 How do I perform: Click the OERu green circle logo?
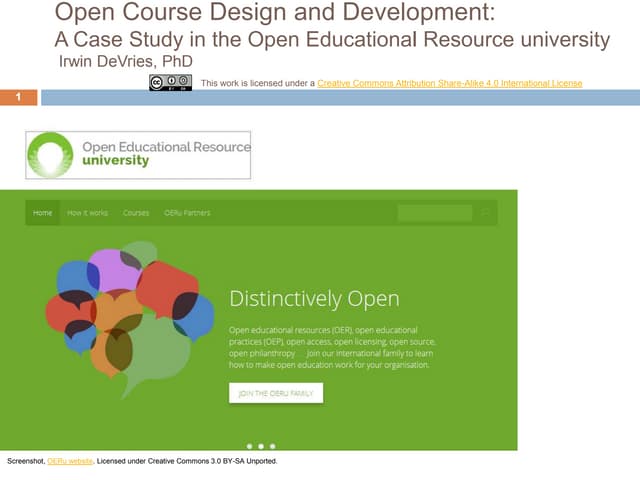pyautogui.click(x=50, y=154)
